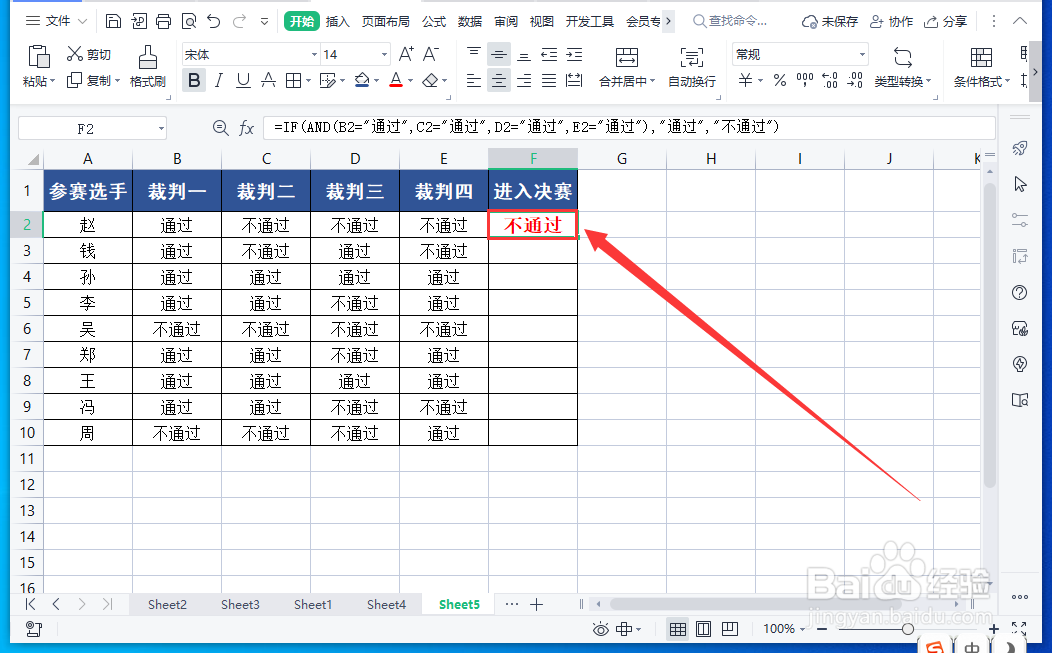Select the Select All corner triangle
Viewport: 1052px width, 653px height.
click(x=32, y=159)
